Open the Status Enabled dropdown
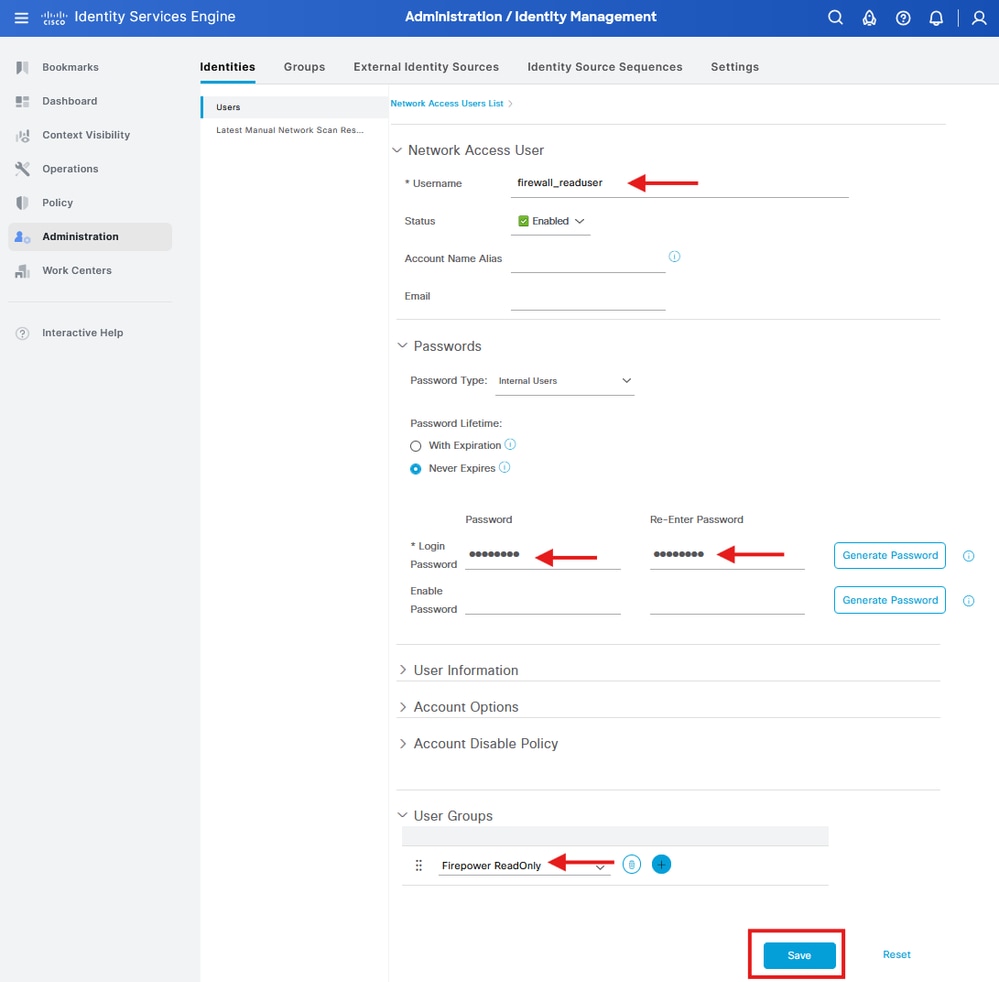Image resolution: width=999 pixels, height=982 pixels. tap(550, 221)
